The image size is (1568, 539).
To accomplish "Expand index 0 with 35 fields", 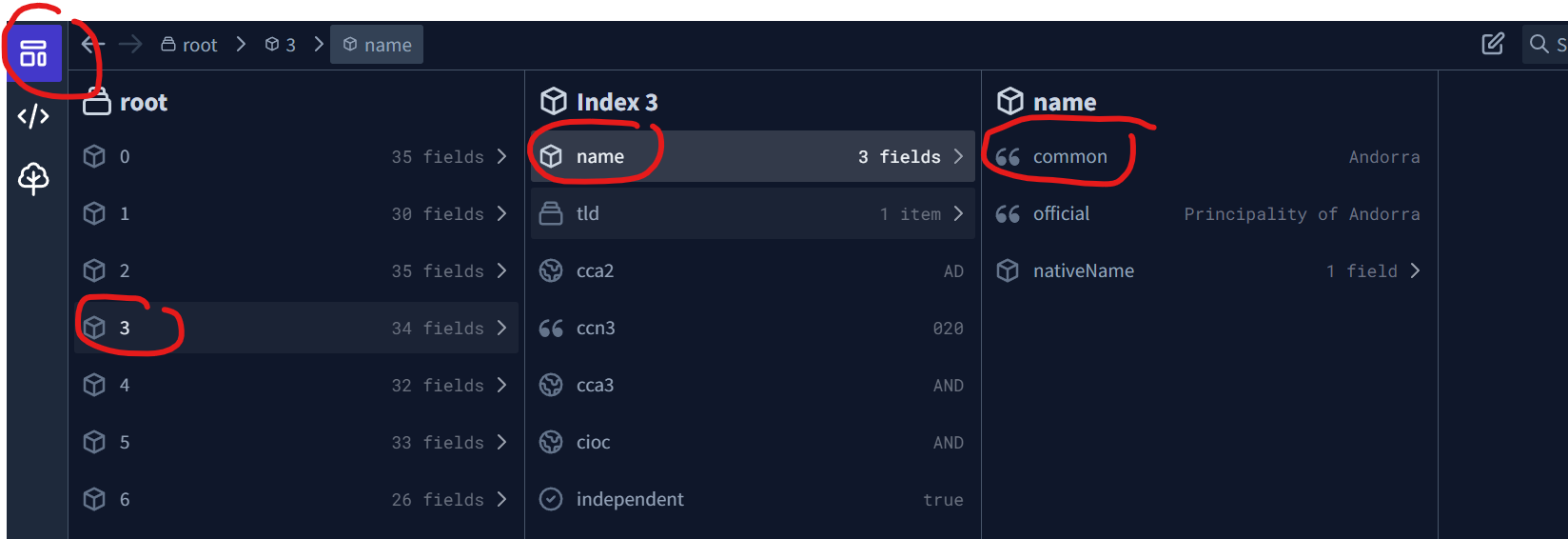I will click(x=296, y=156).
